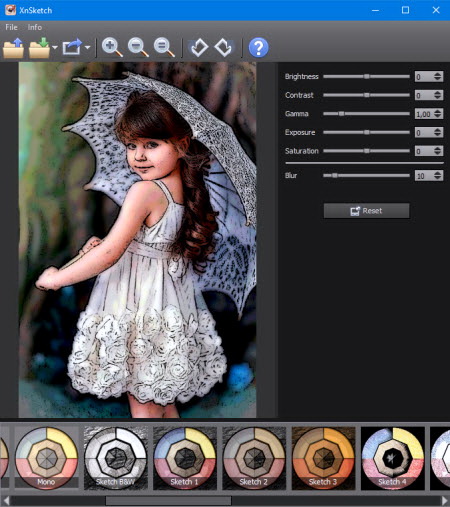Click the export/share icon

[72, 47]
